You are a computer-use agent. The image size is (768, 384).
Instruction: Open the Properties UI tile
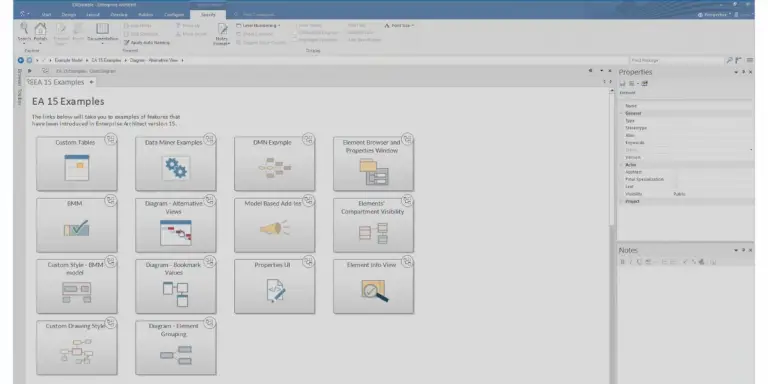pos(274,286)
